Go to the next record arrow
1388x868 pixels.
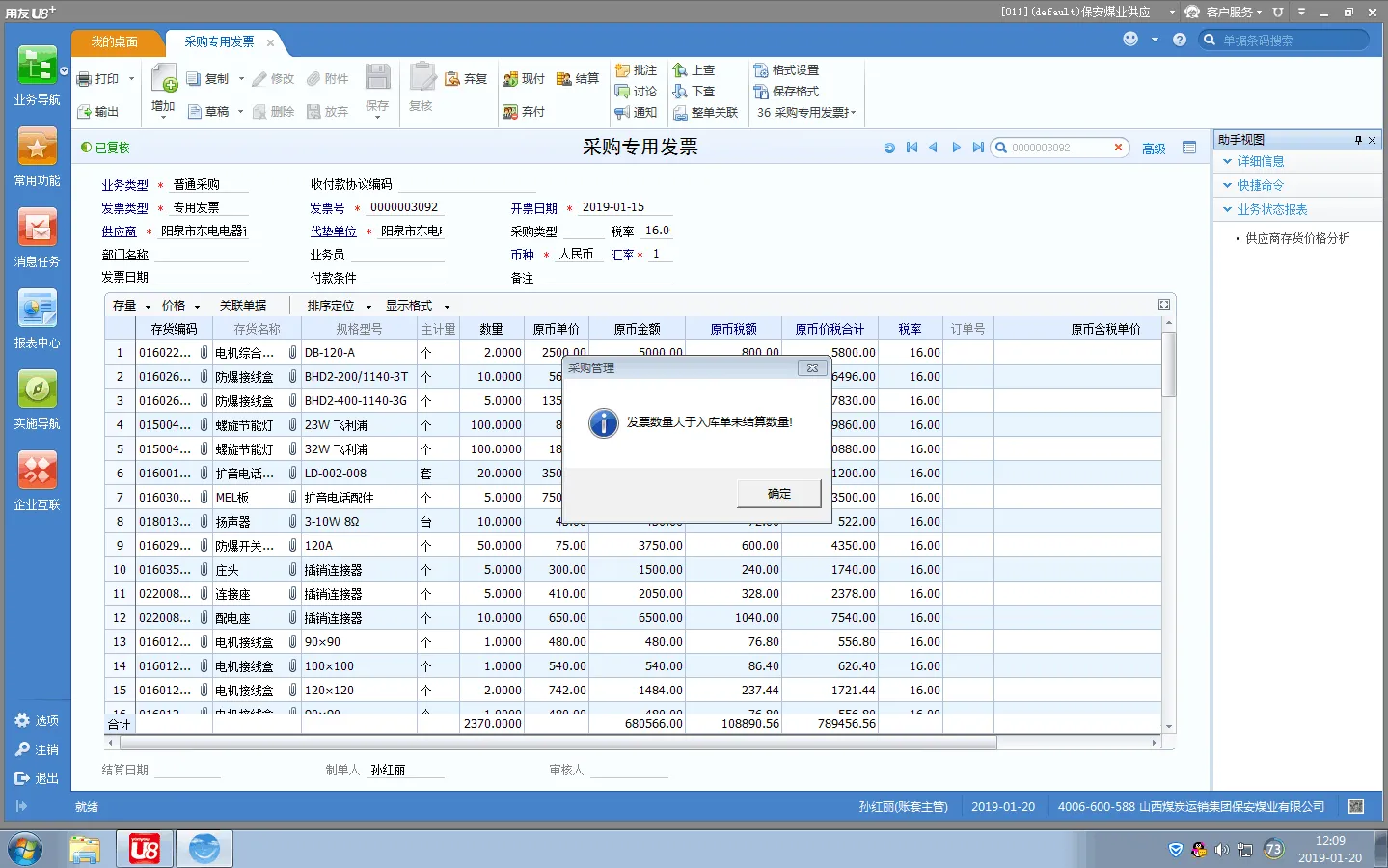pos(956,148)
